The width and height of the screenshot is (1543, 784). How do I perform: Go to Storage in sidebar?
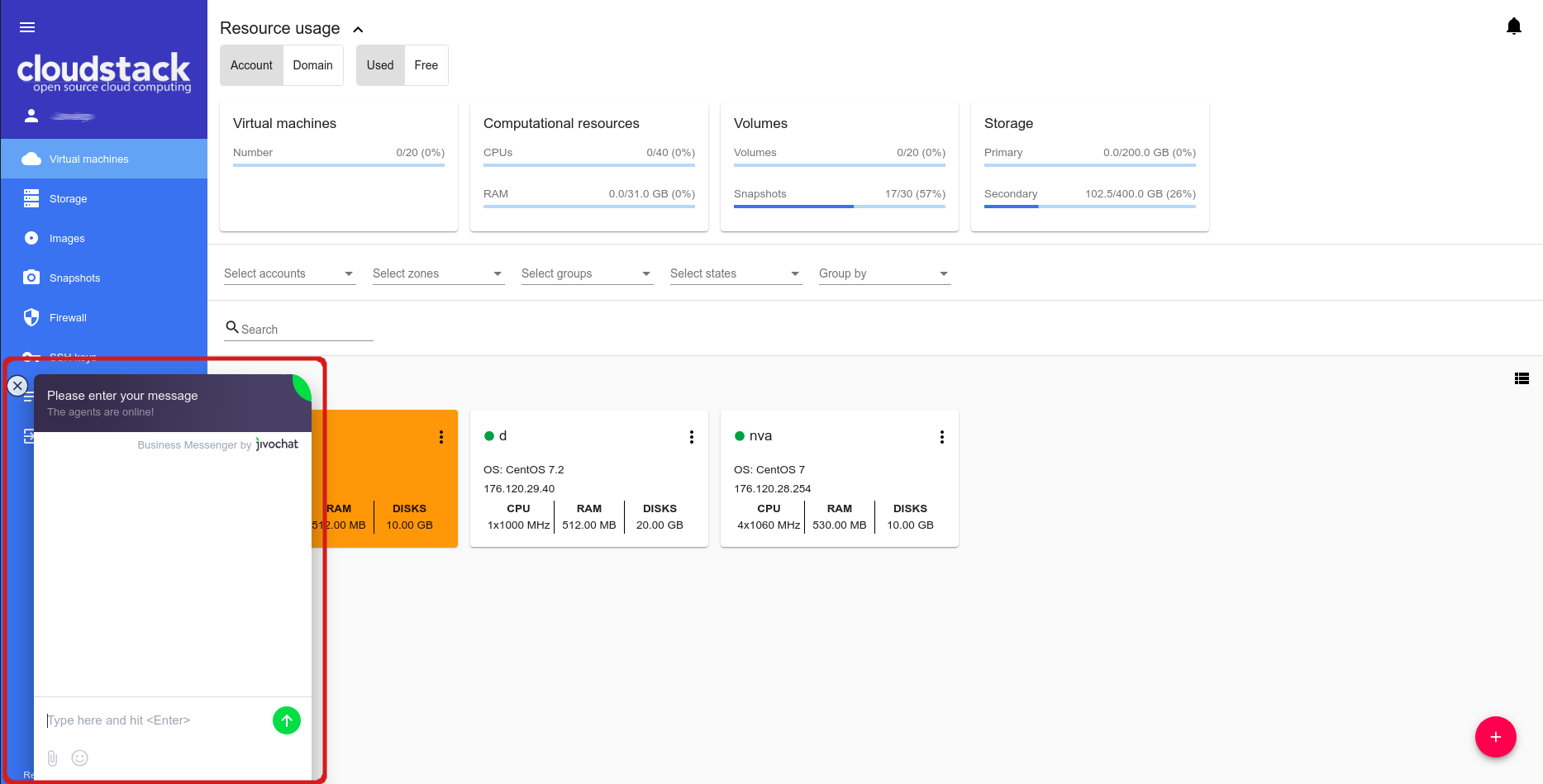(68, 199)
